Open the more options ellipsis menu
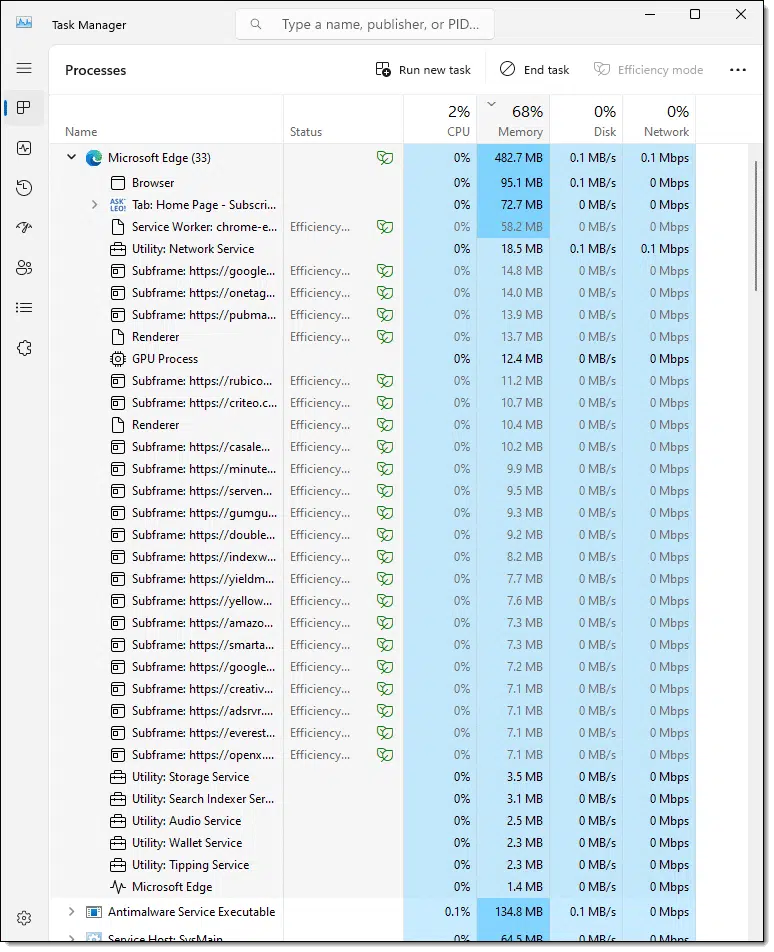 [x=738, y=70]
